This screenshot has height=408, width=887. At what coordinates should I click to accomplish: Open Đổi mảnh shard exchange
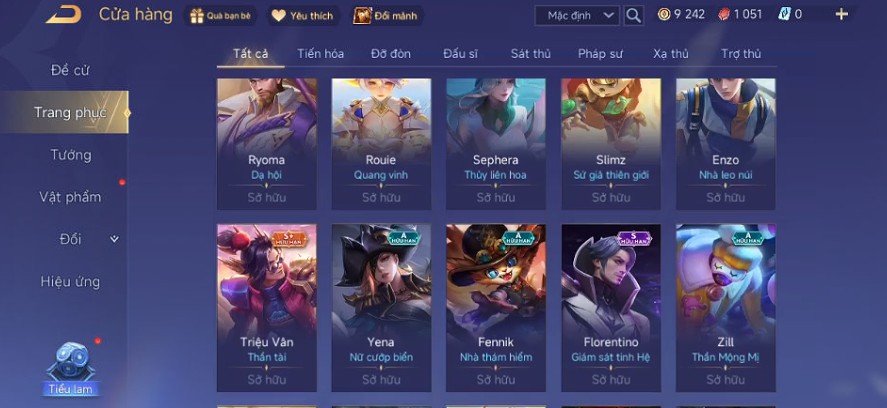(x=386, y=16)
